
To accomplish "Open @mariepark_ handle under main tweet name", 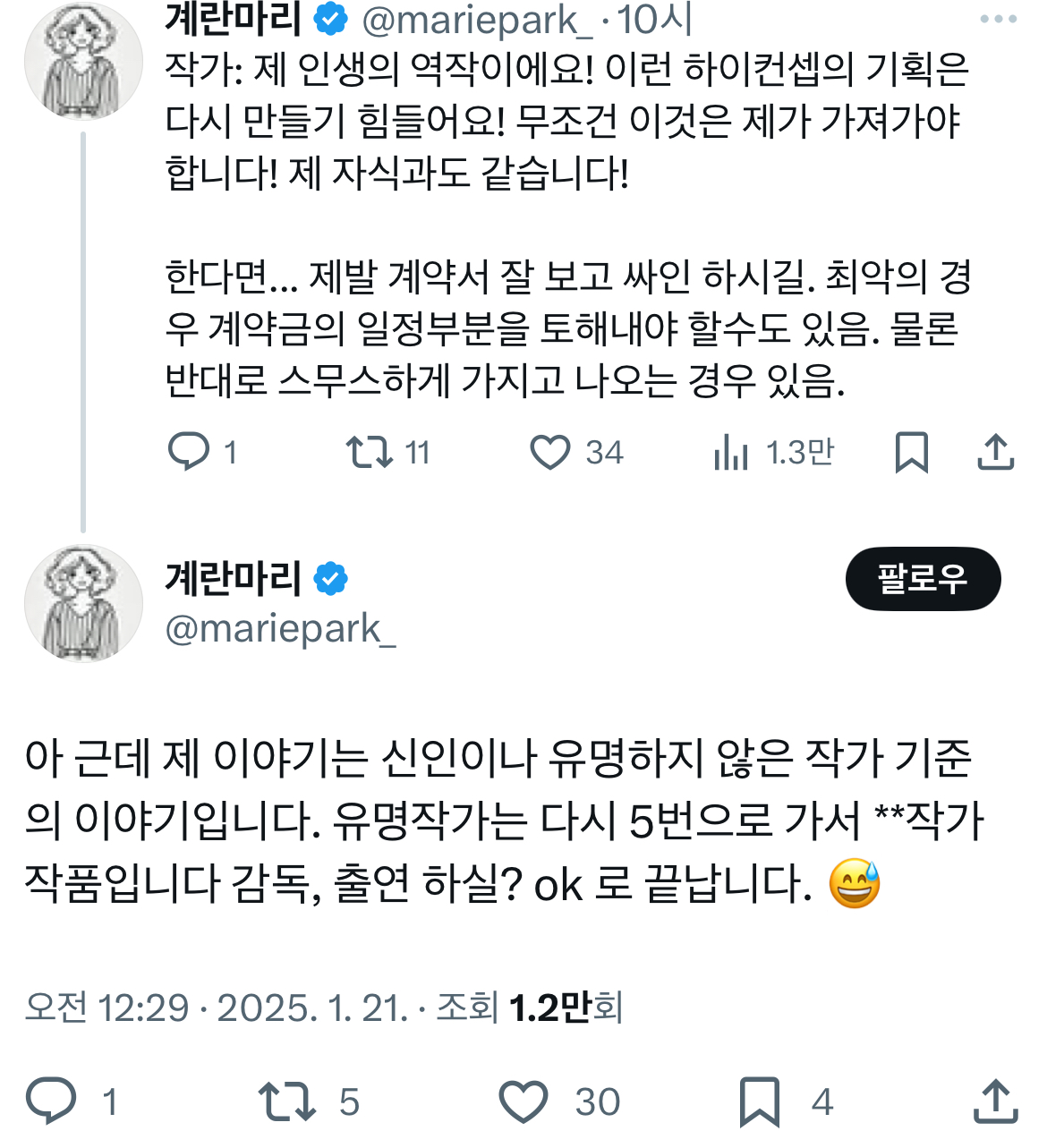I will coord(280,629).
